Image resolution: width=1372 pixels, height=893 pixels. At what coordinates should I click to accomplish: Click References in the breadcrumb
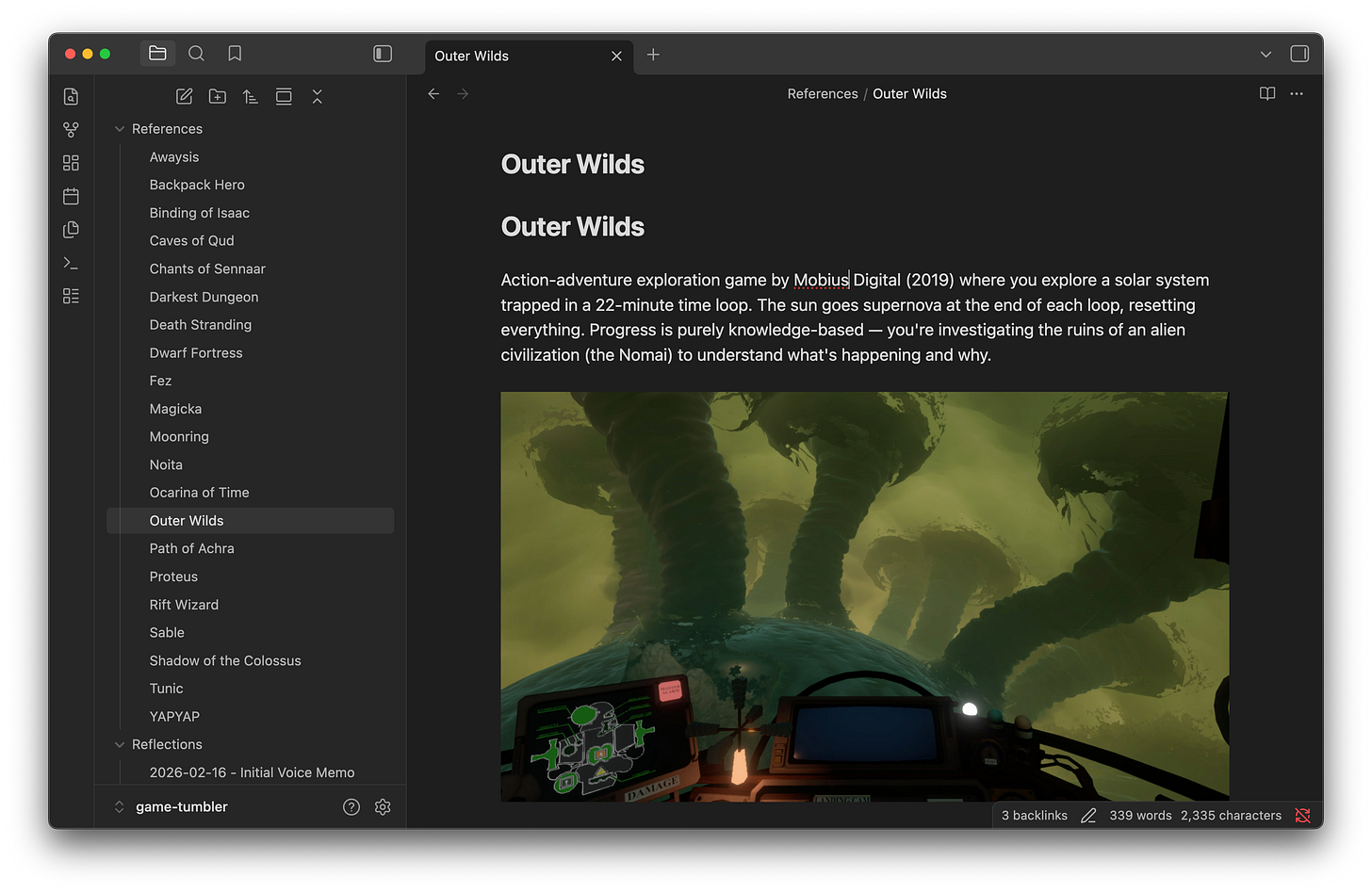pyautogui.click(x=823, y=94)
